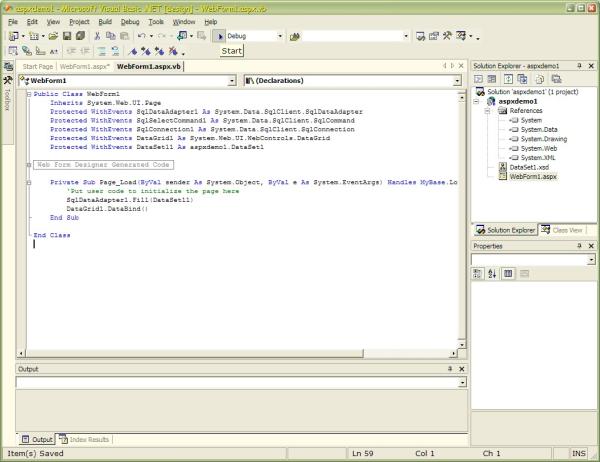Open the Debug configuration dropdown
The height and width of the screenshot is (462, 600).
click(x=280, y=36)
